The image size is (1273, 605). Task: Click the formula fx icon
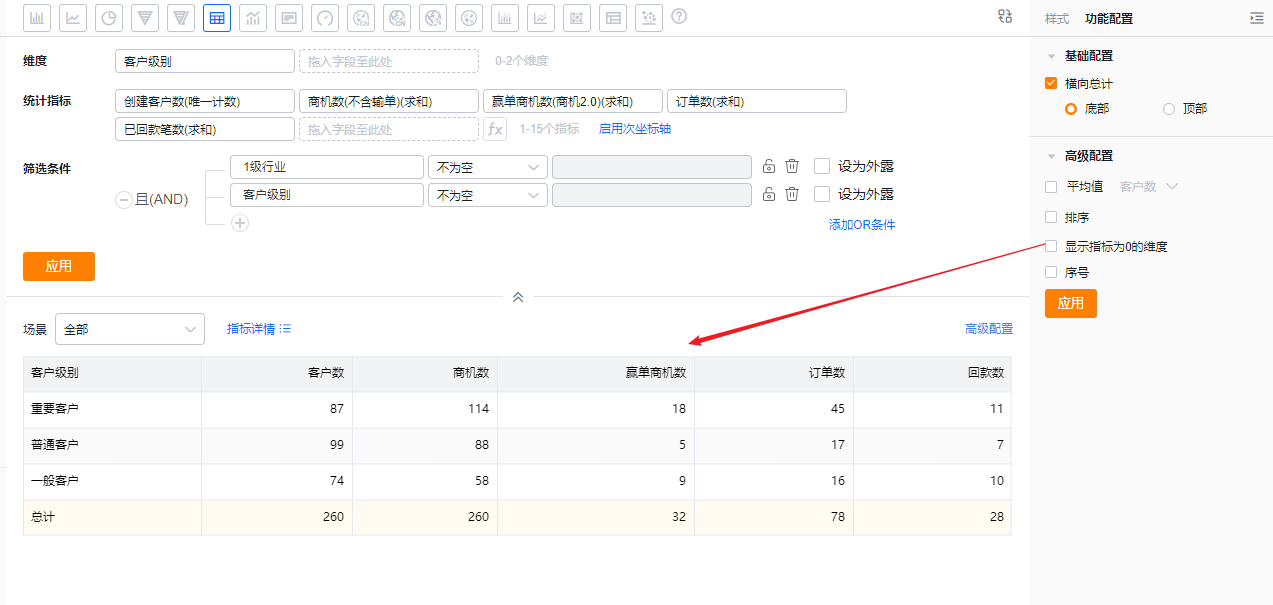click(495, 129)
